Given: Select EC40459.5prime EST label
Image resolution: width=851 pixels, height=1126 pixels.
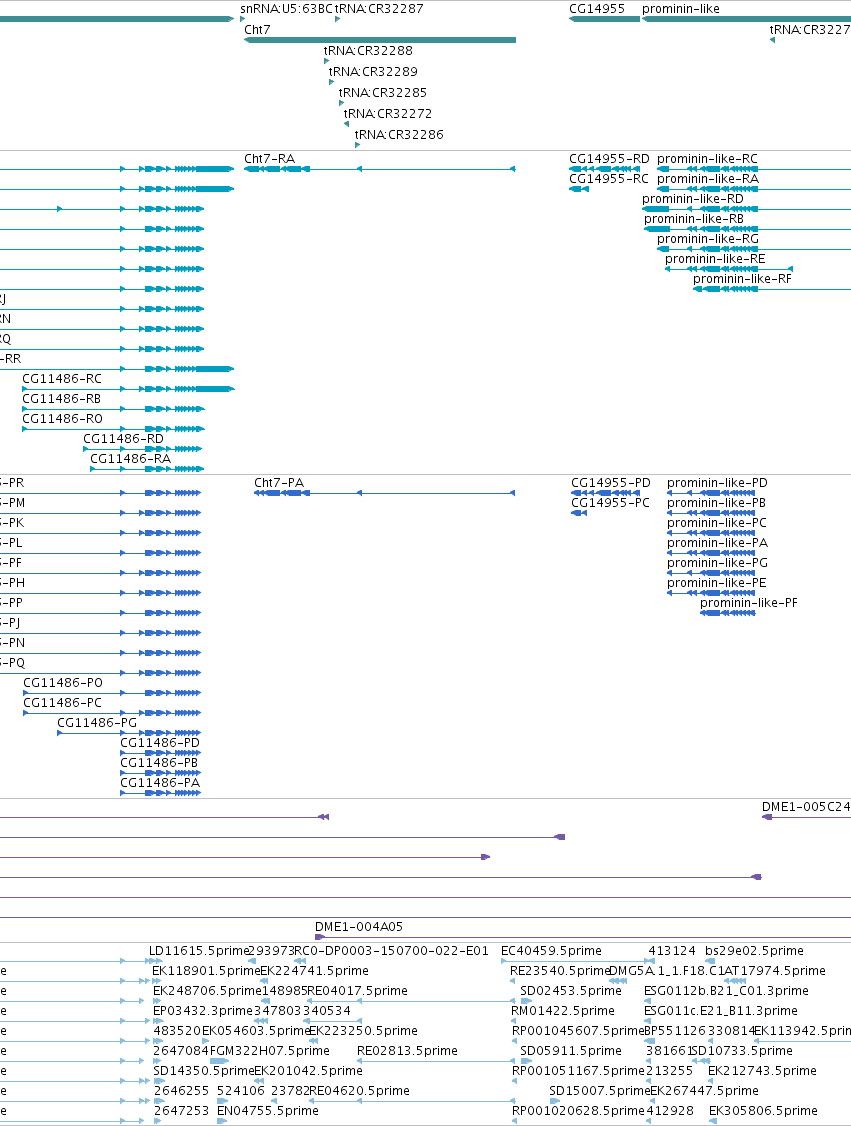Looking at the screenshot, I should coord(552,951).
